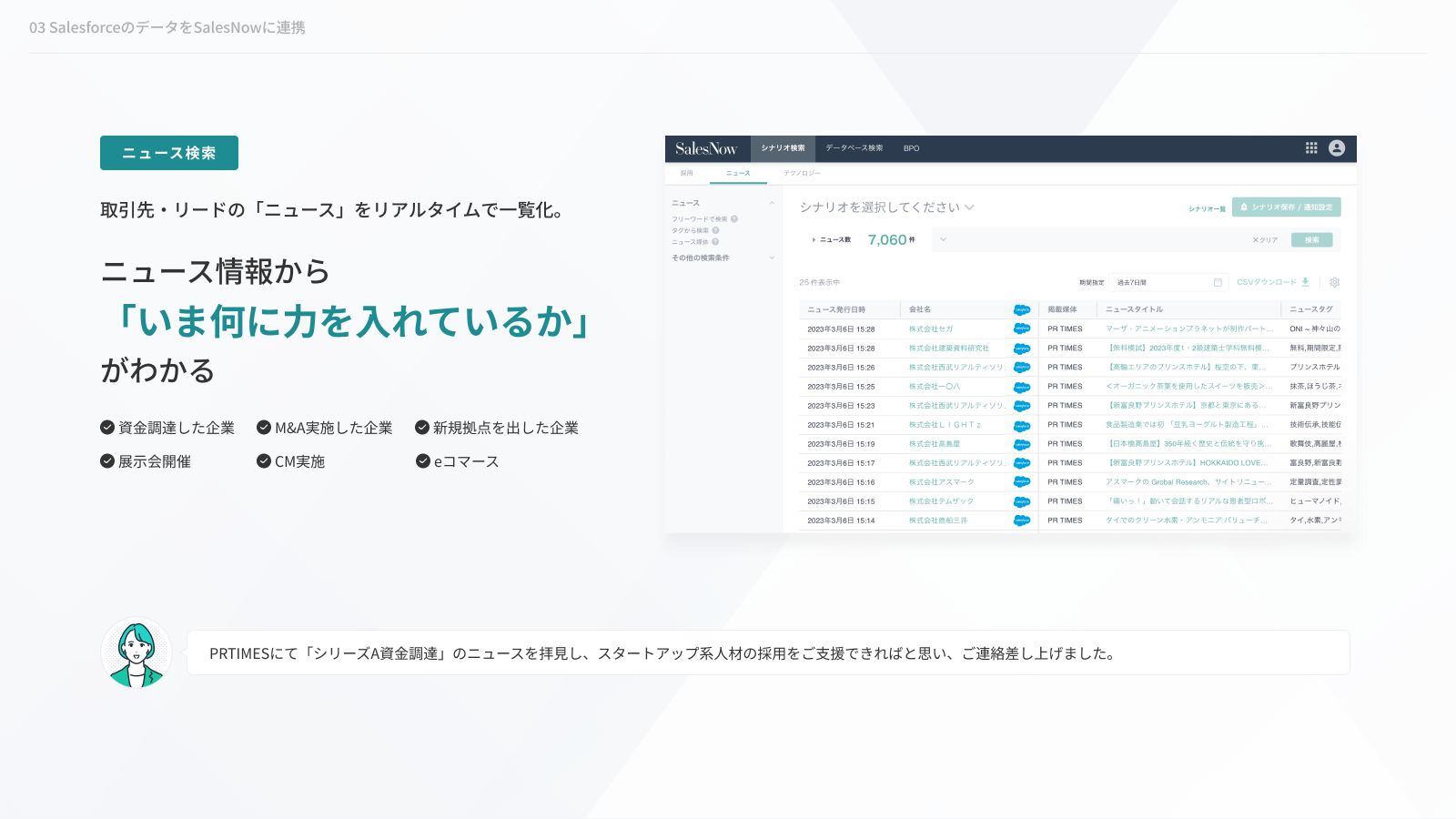1456x819 pixels.
Task: Open company link 株式会社高島屋
Action: [x=935, y=444]
